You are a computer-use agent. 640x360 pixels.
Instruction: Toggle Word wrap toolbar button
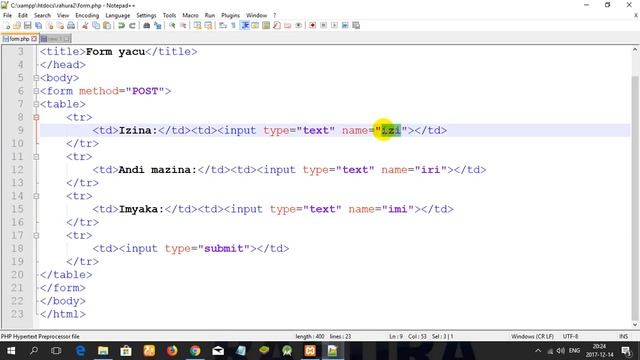coord(222,25)
